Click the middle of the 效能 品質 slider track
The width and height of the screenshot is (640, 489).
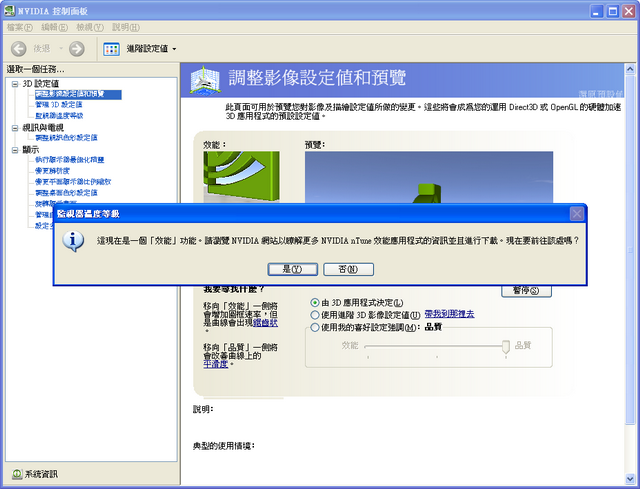[x=435, y=346]
